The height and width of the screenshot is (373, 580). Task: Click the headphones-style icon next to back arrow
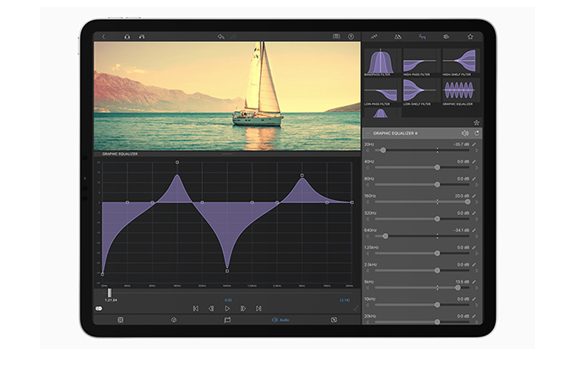pyautogui.click(x=127, y=37)
